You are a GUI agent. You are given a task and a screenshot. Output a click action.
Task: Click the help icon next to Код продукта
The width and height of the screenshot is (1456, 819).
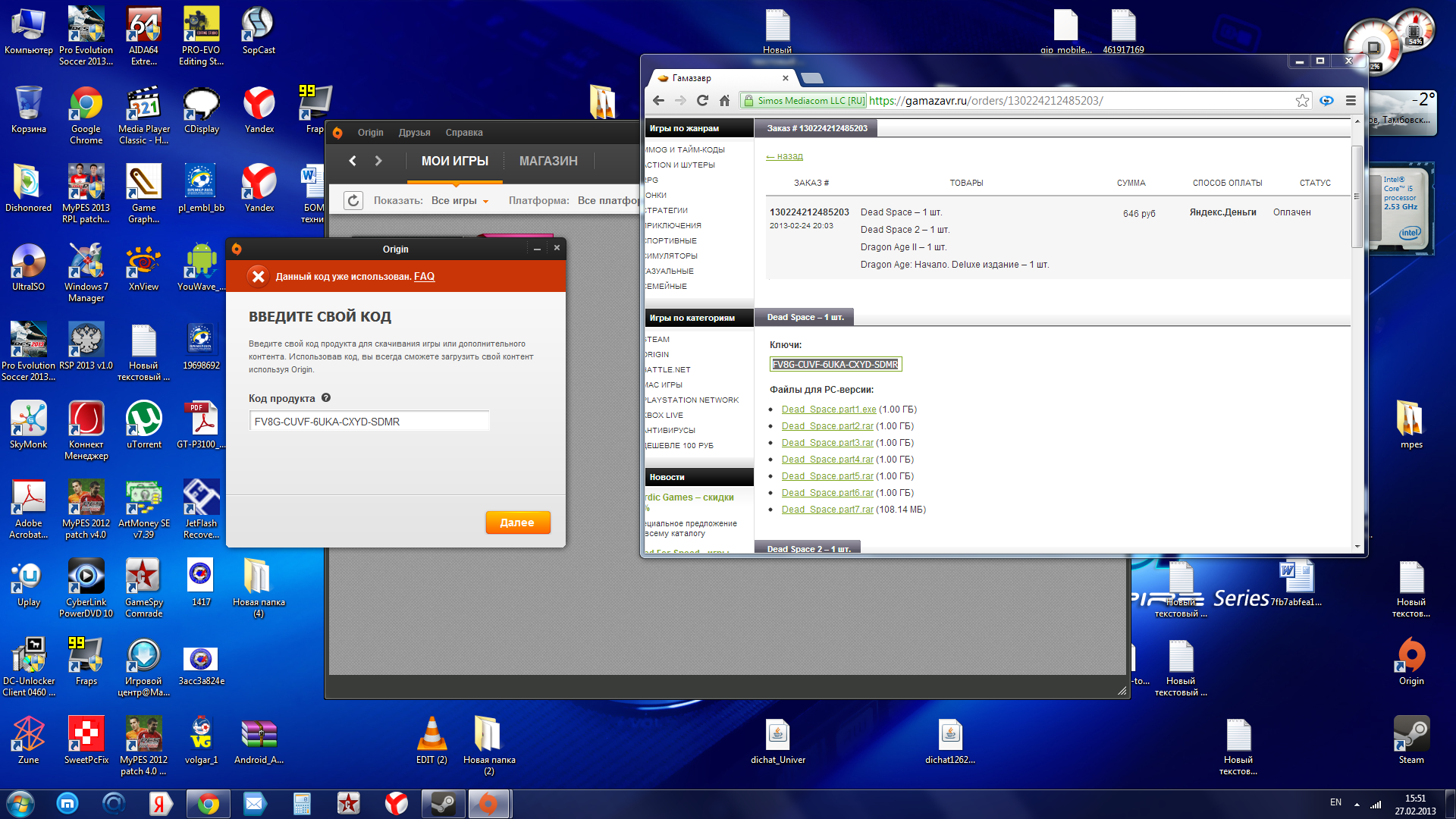[x=326, y=398]
